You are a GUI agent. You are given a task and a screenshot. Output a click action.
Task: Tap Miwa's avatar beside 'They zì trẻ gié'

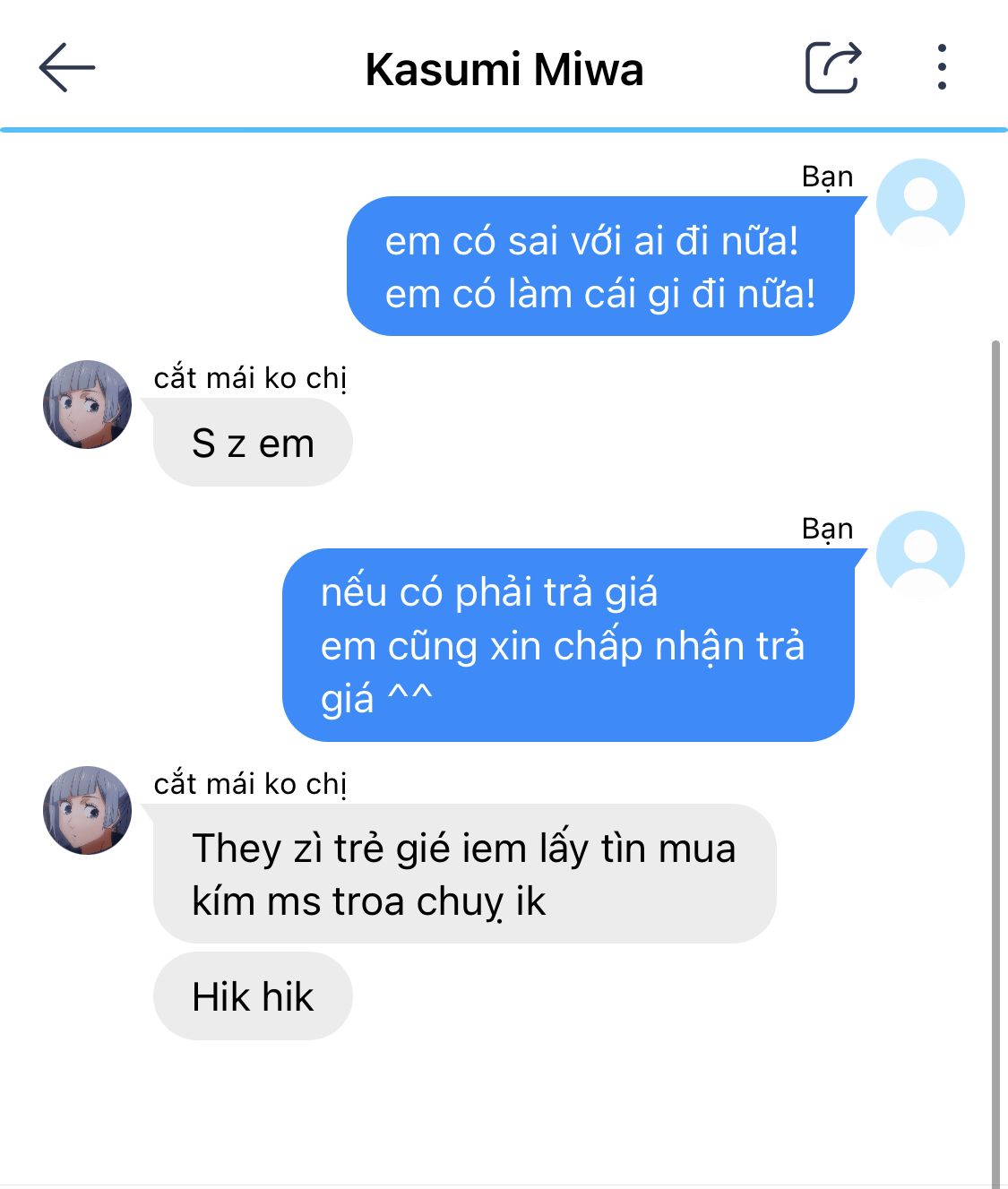coord(87,810)
